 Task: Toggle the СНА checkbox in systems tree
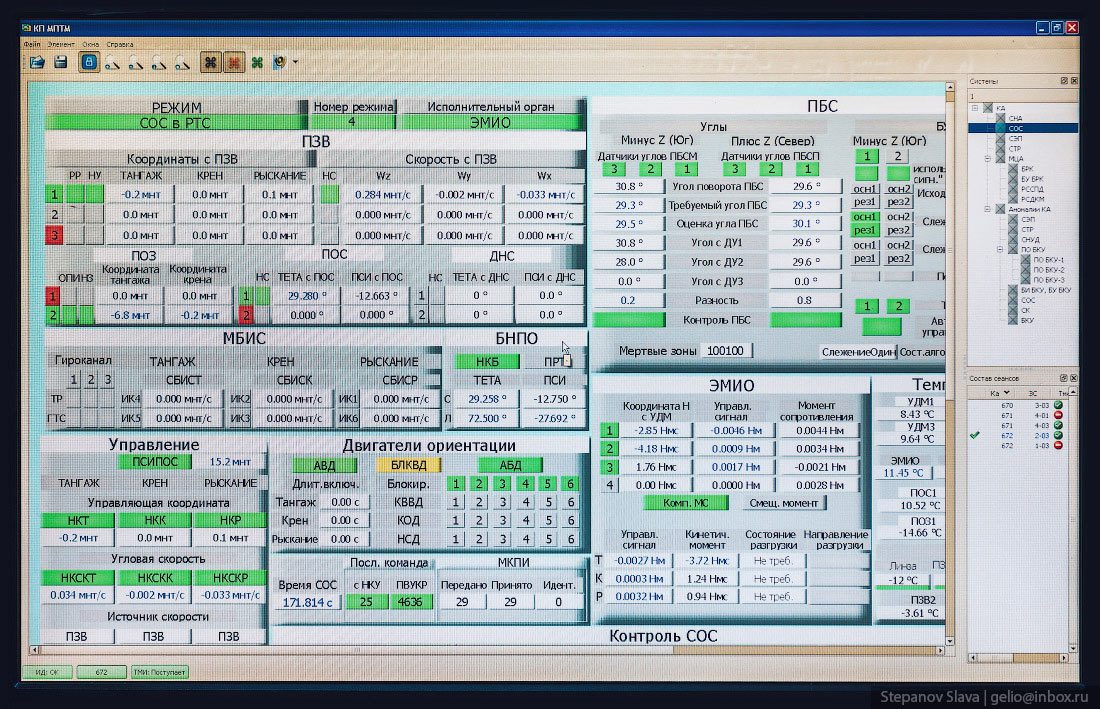(x=1000, y=118)
